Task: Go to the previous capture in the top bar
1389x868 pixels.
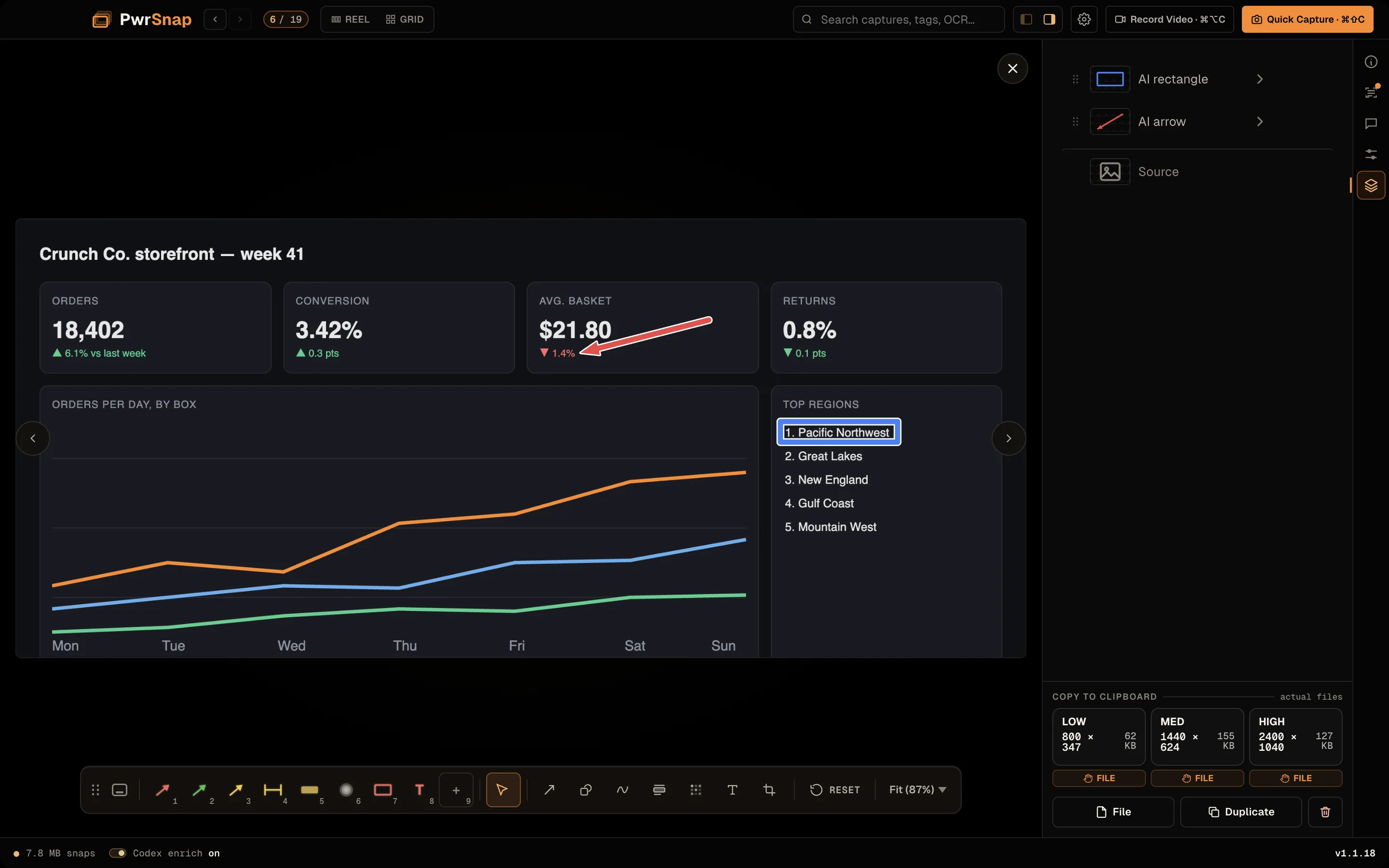Action: click(x=215, y=19)
